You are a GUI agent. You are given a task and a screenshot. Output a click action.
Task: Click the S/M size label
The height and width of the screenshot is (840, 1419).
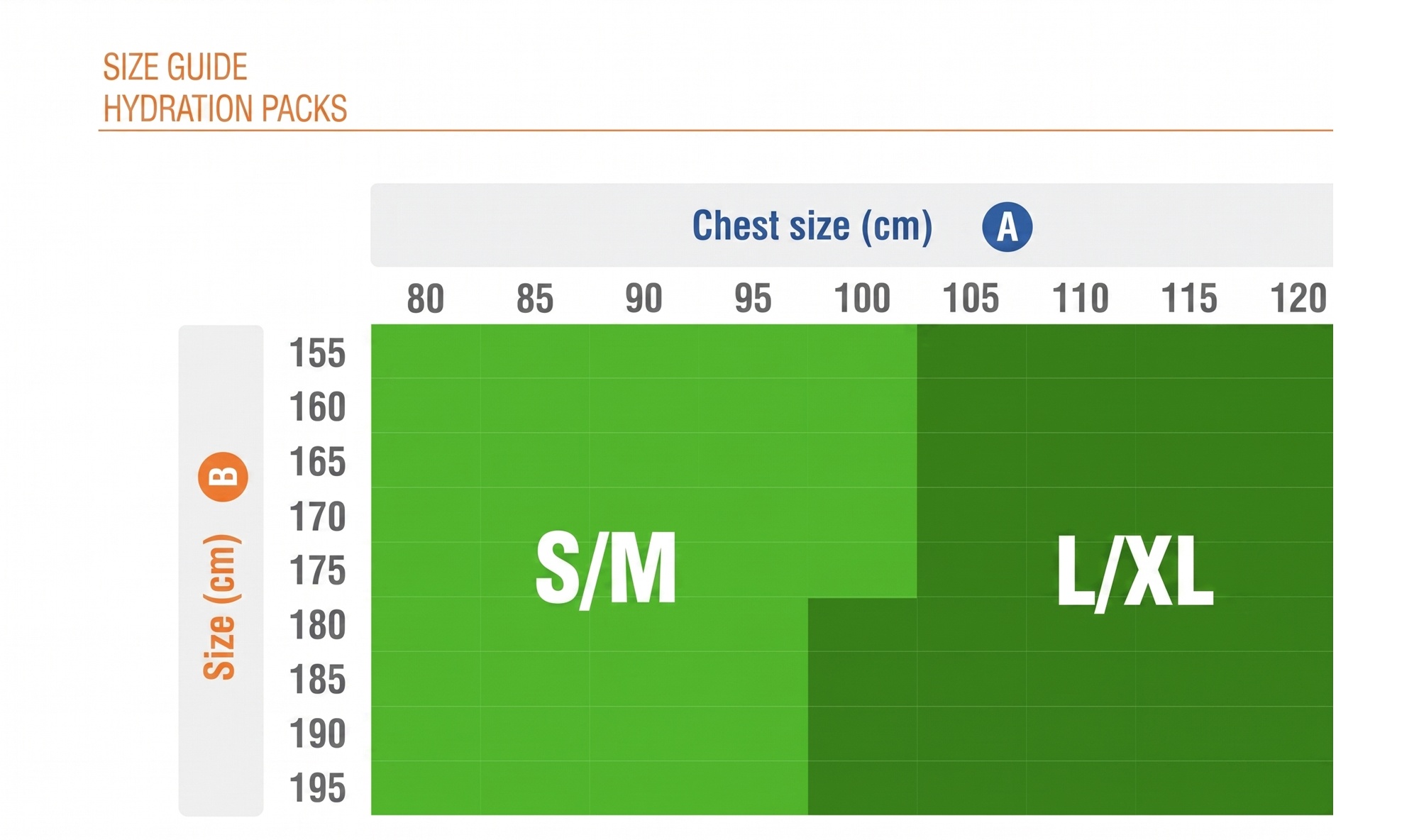pyautogui.click(x=606, y=570)
